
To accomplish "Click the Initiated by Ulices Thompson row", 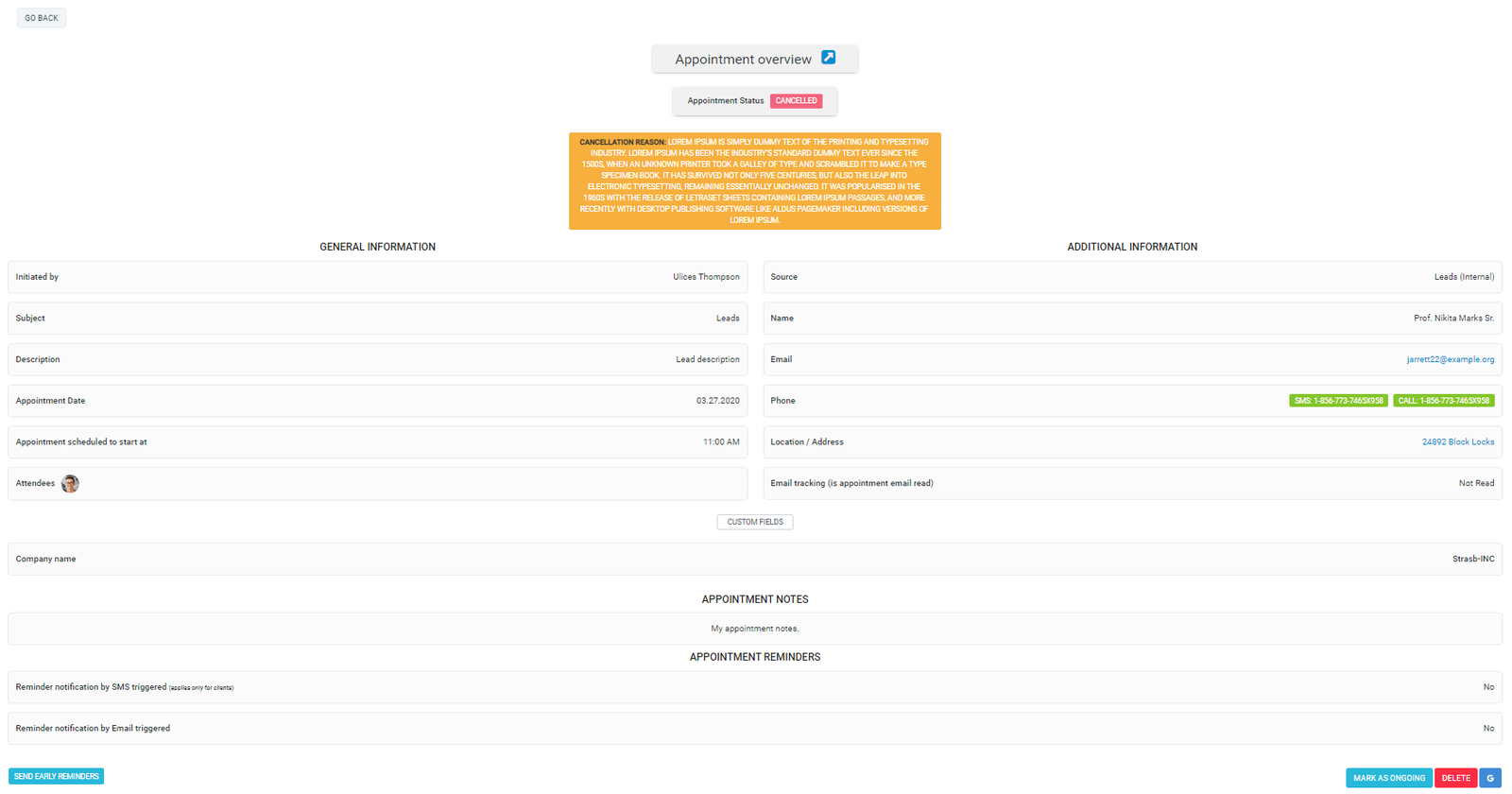I will (377, 277).
